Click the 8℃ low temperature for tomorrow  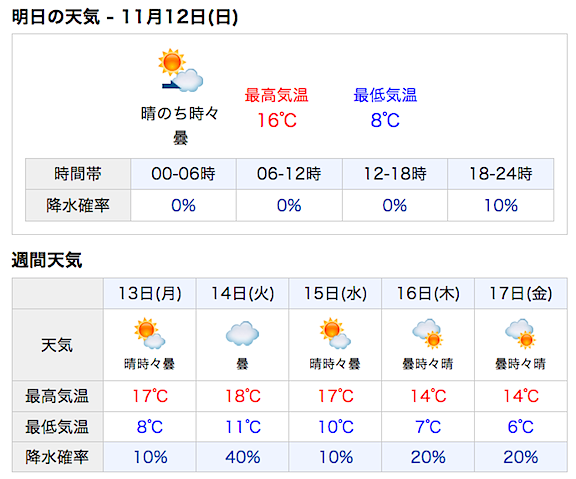[385, 120]
